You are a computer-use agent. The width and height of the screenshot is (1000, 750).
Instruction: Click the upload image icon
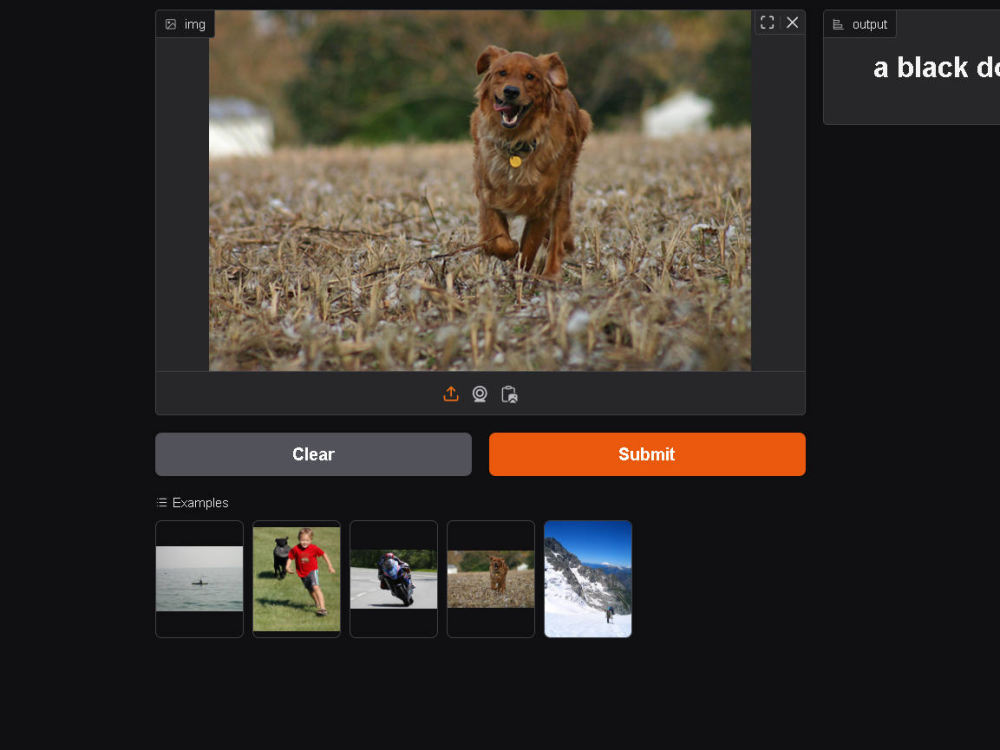click(x=450, y=394)
